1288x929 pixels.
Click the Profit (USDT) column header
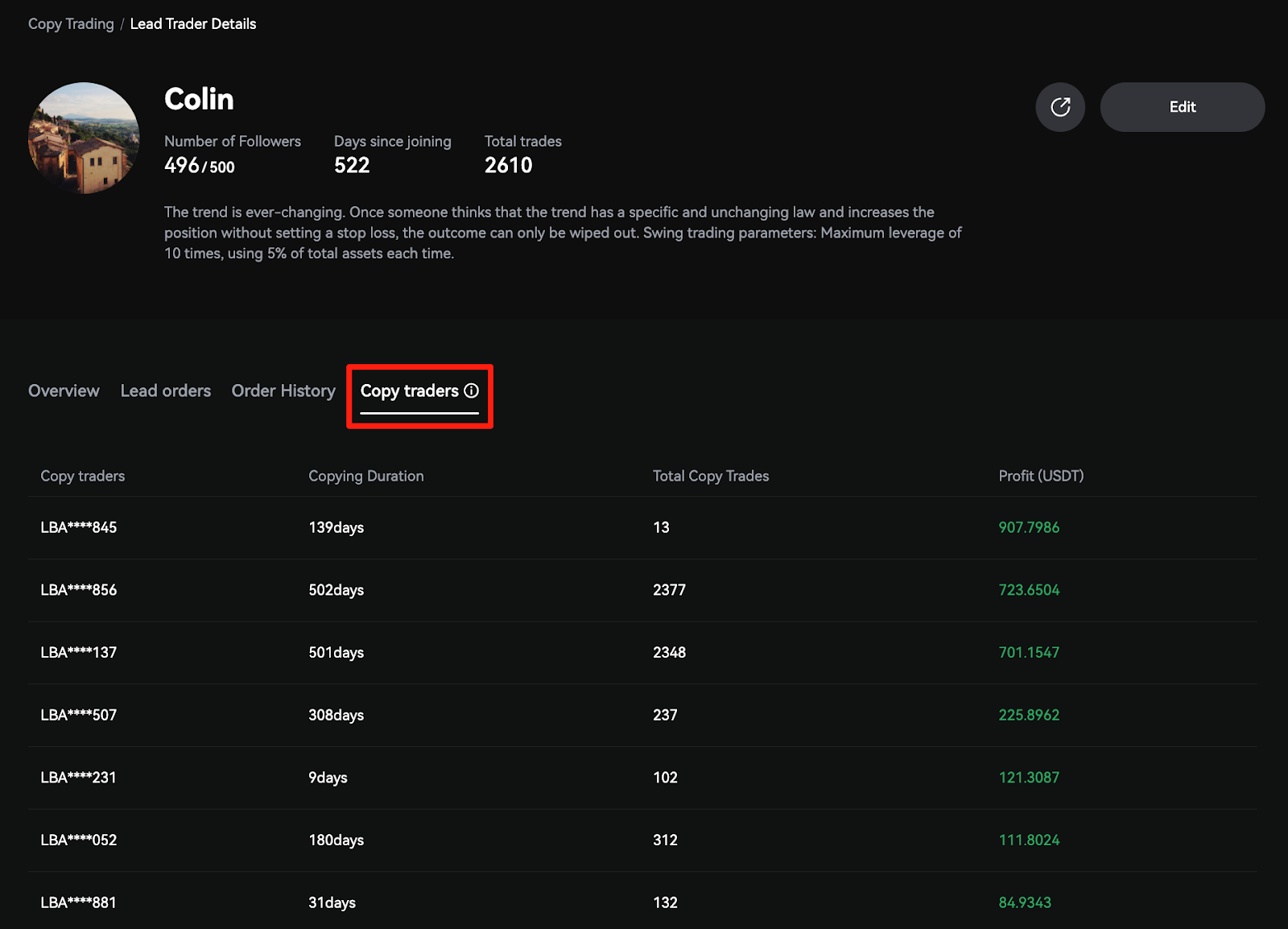(x=1041, y=476)
